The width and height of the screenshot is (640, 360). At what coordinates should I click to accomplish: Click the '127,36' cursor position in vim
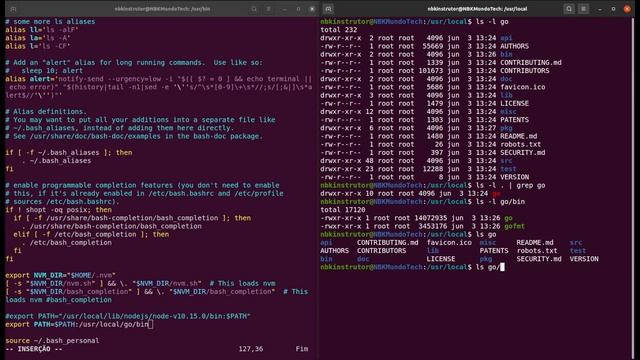[251, 349]
